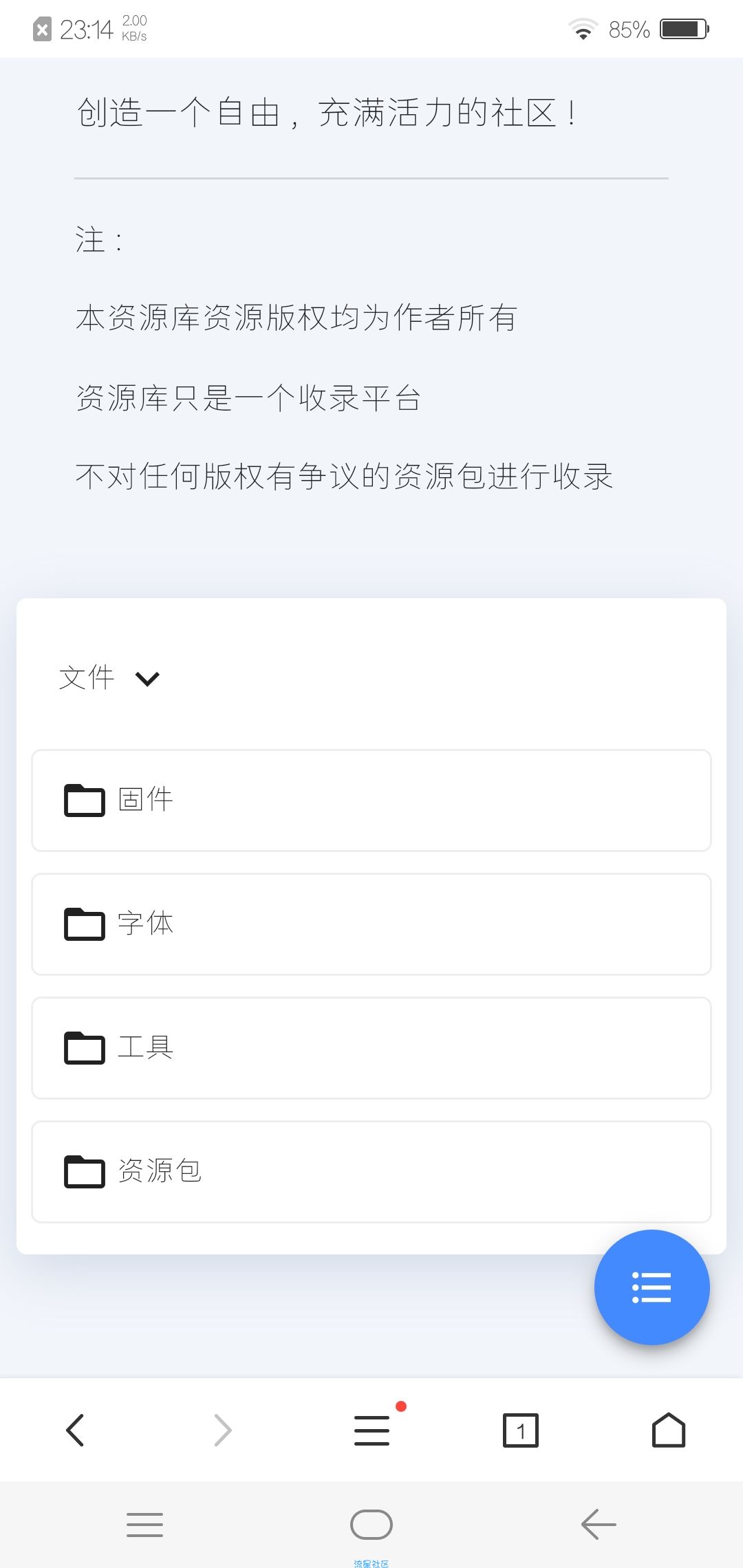The height and width of the screenshot is (1568, 743).
Task: Open the 字体 folder
Action: pos(371,924)
